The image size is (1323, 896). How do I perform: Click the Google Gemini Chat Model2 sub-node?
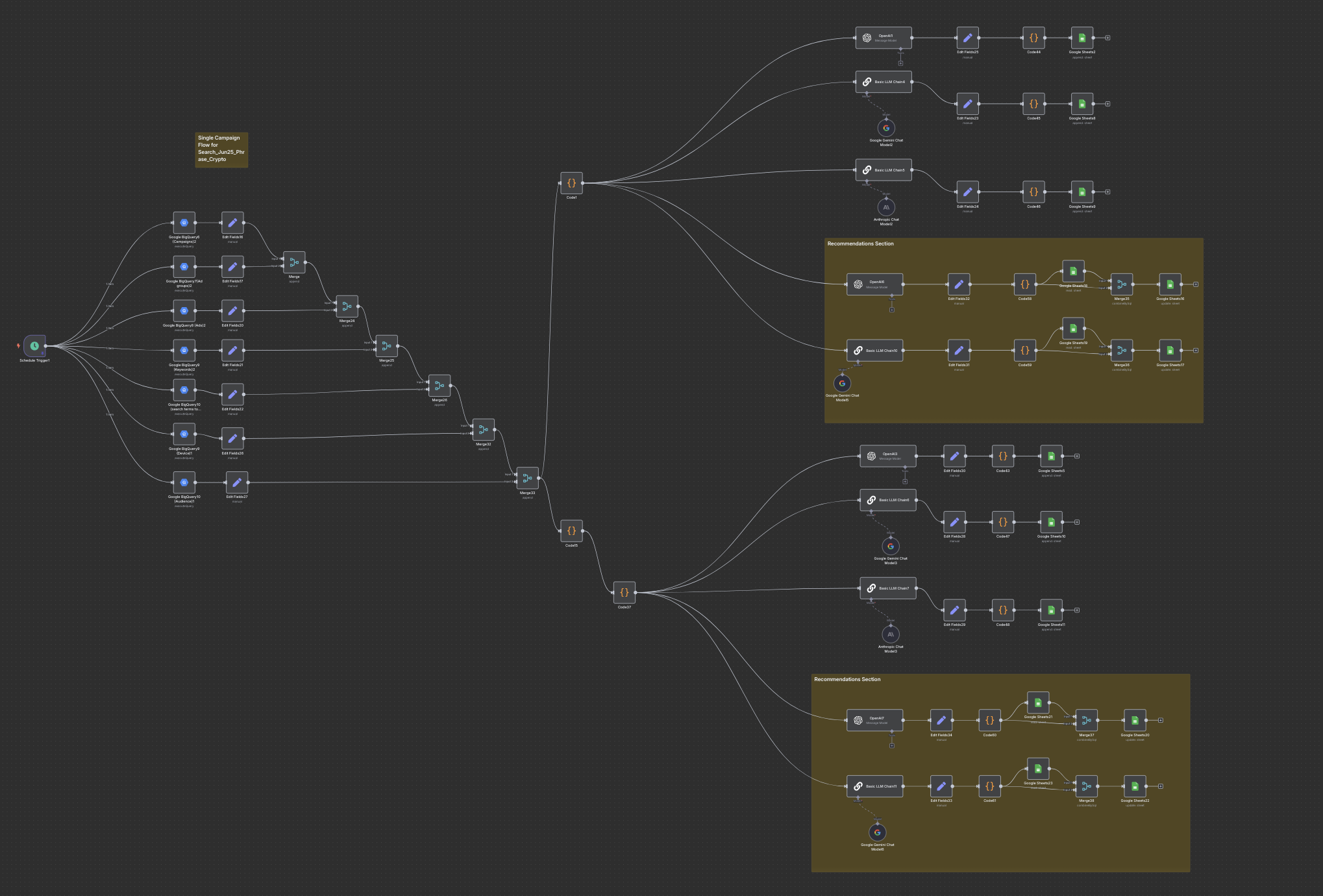tap(886, 128)
